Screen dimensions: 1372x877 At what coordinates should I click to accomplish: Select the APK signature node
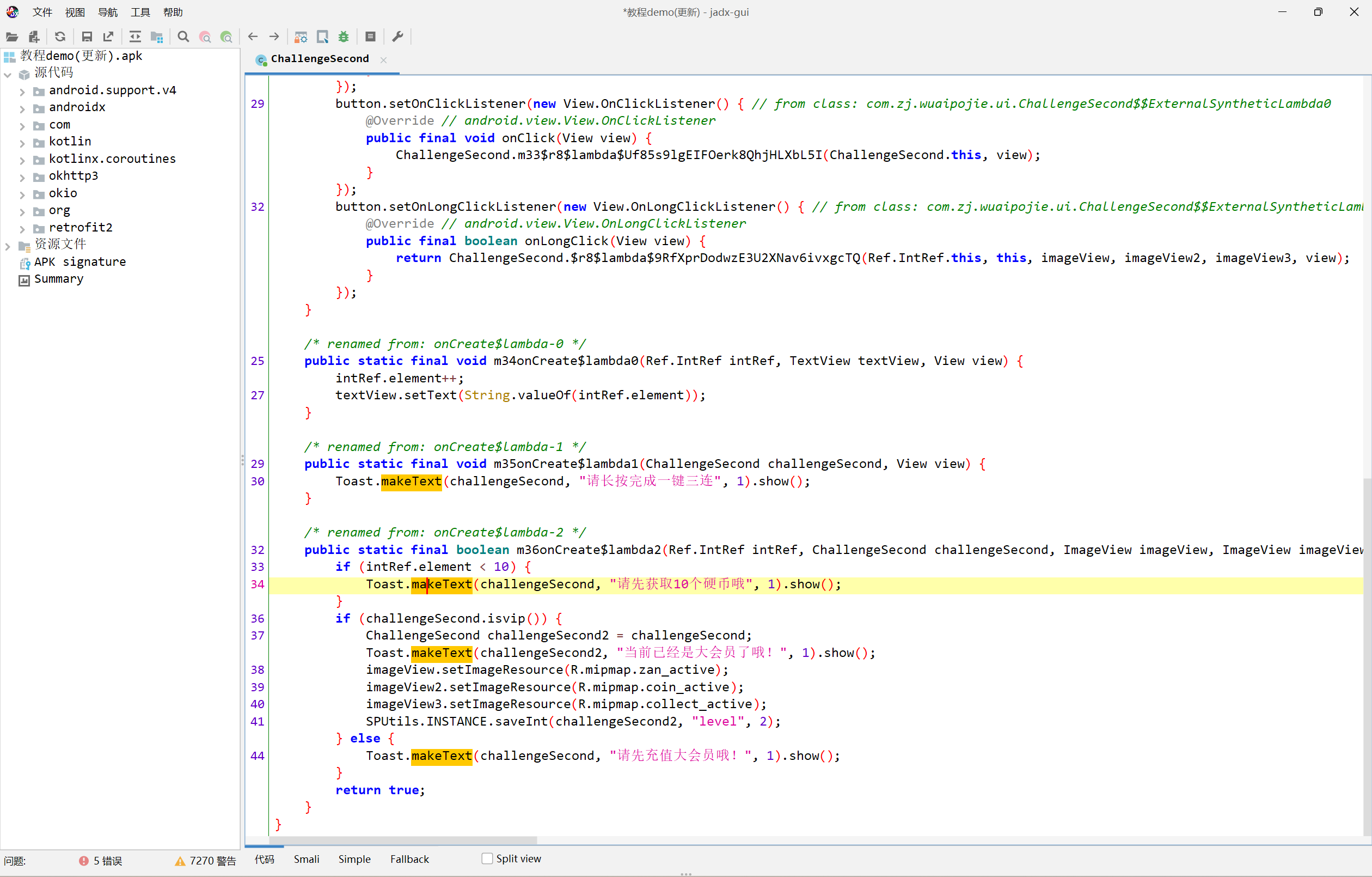tap(80, 261)
